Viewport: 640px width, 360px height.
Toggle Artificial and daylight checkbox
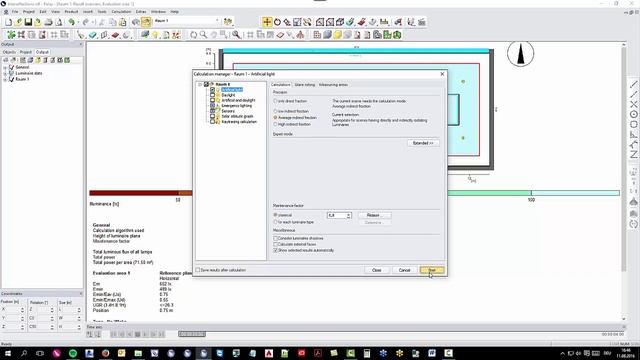212,100
